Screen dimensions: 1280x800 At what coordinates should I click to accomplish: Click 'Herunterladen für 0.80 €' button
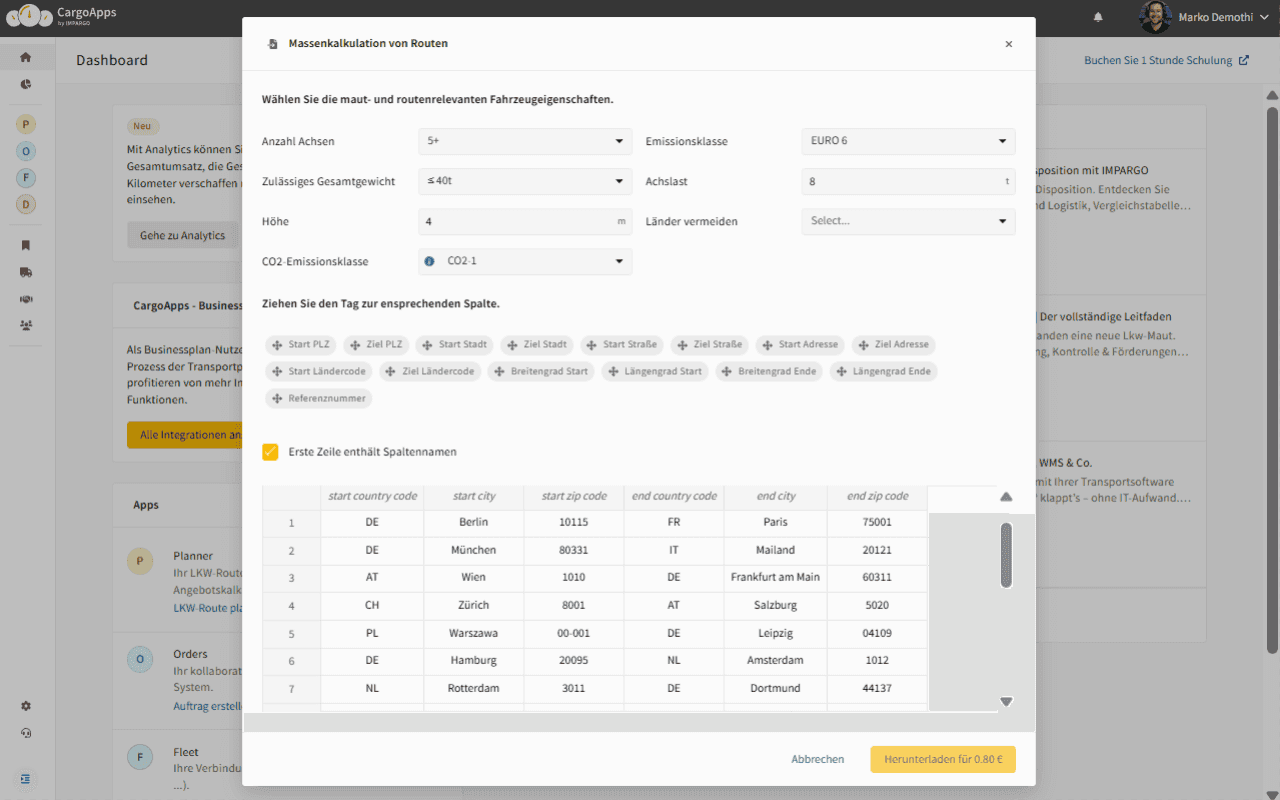point(942,760)
